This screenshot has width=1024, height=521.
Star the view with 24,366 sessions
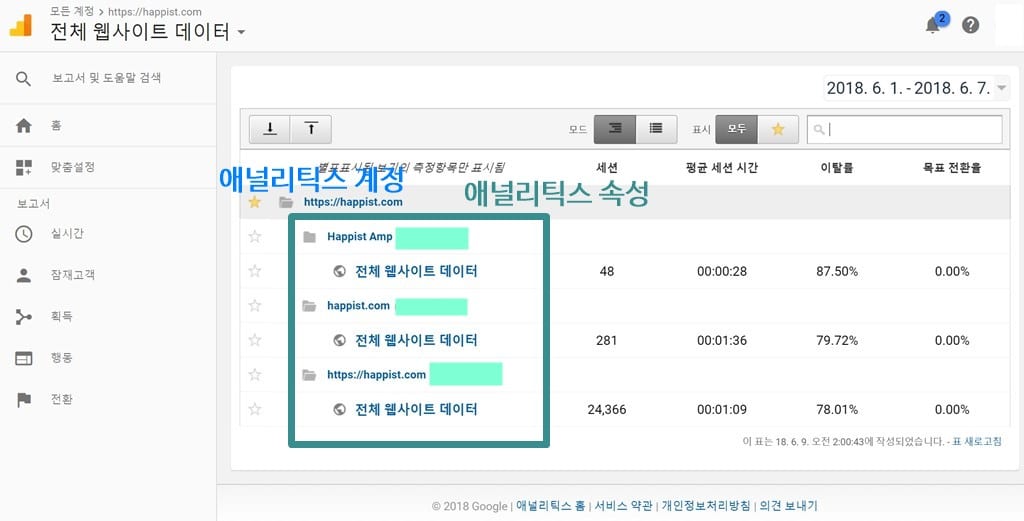[255, 409]
